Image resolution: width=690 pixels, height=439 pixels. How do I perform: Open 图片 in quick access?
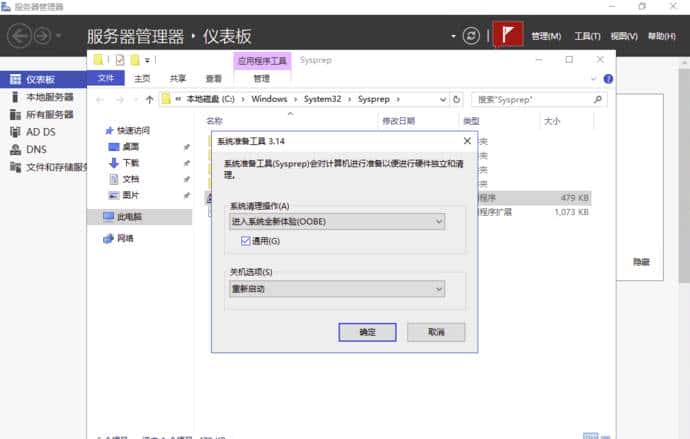(125, 195)
